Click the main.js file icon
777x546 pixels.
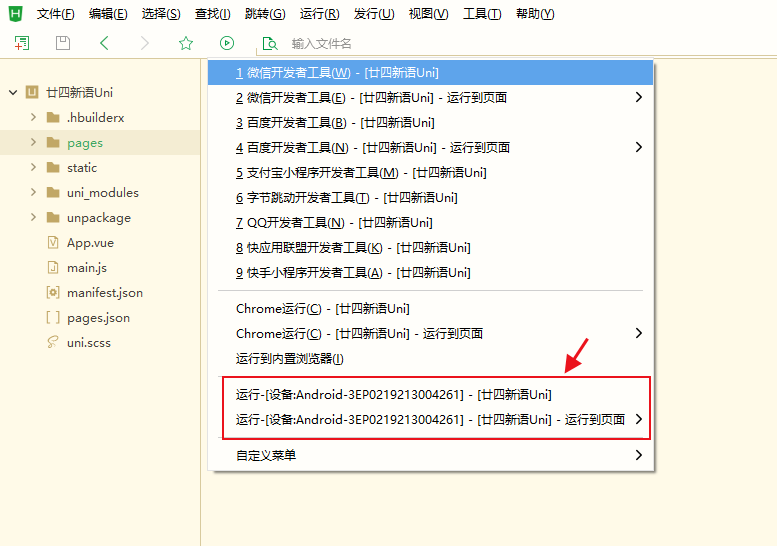click(x=53, y=268)
